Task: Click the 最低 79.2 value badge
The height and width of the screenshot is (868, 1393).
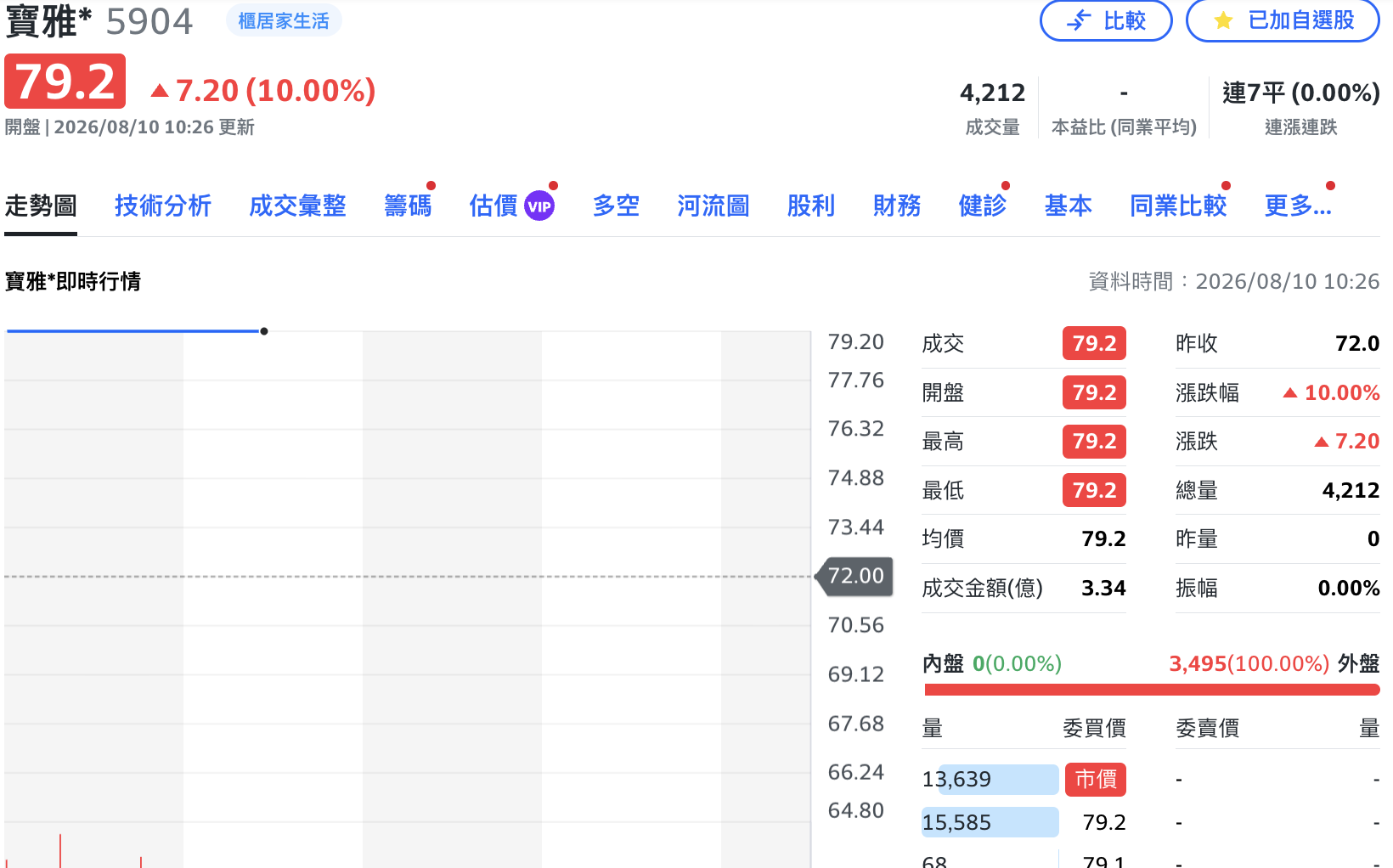Action: pyautogui.click(x=1094, y=490)
